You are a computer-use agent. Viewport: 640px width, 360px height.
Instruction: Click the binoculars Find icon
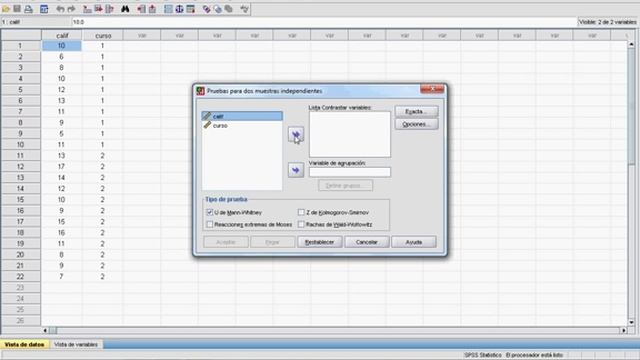click(125, 9)
